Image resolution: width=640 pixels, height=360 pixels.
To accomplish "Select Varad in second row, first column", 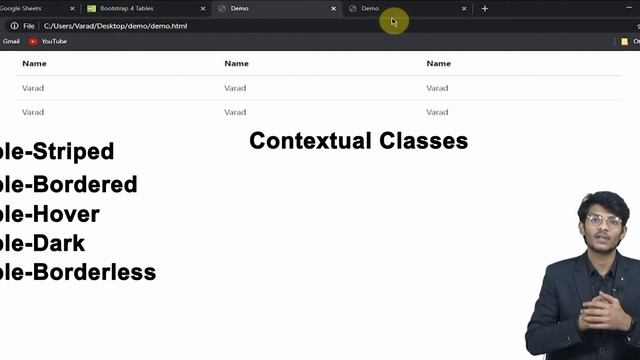I will (x=33, y=112).
